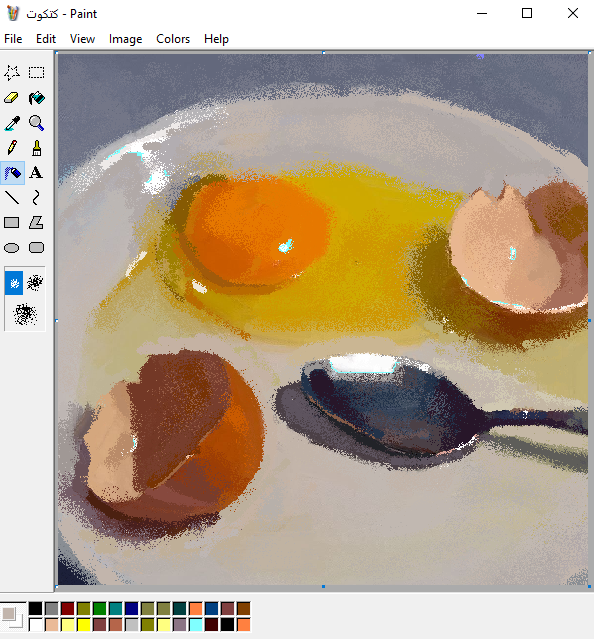Activate the Pick Color eyedropper tool

[x=12, y=123]
